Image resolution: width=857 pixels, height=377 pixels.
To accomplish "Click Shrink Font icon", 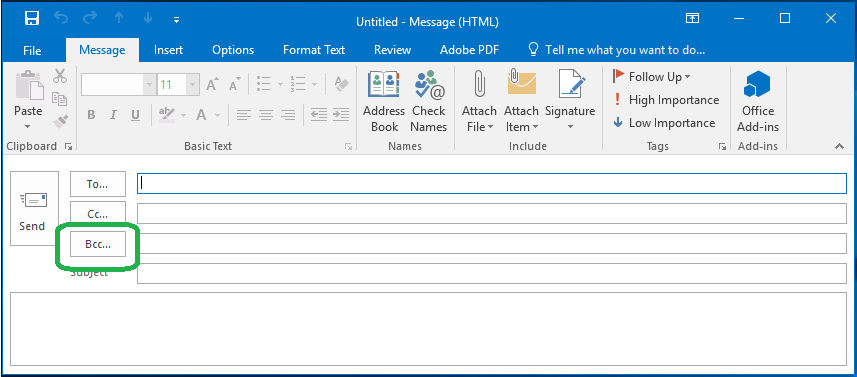I will [x=234, y=85].
